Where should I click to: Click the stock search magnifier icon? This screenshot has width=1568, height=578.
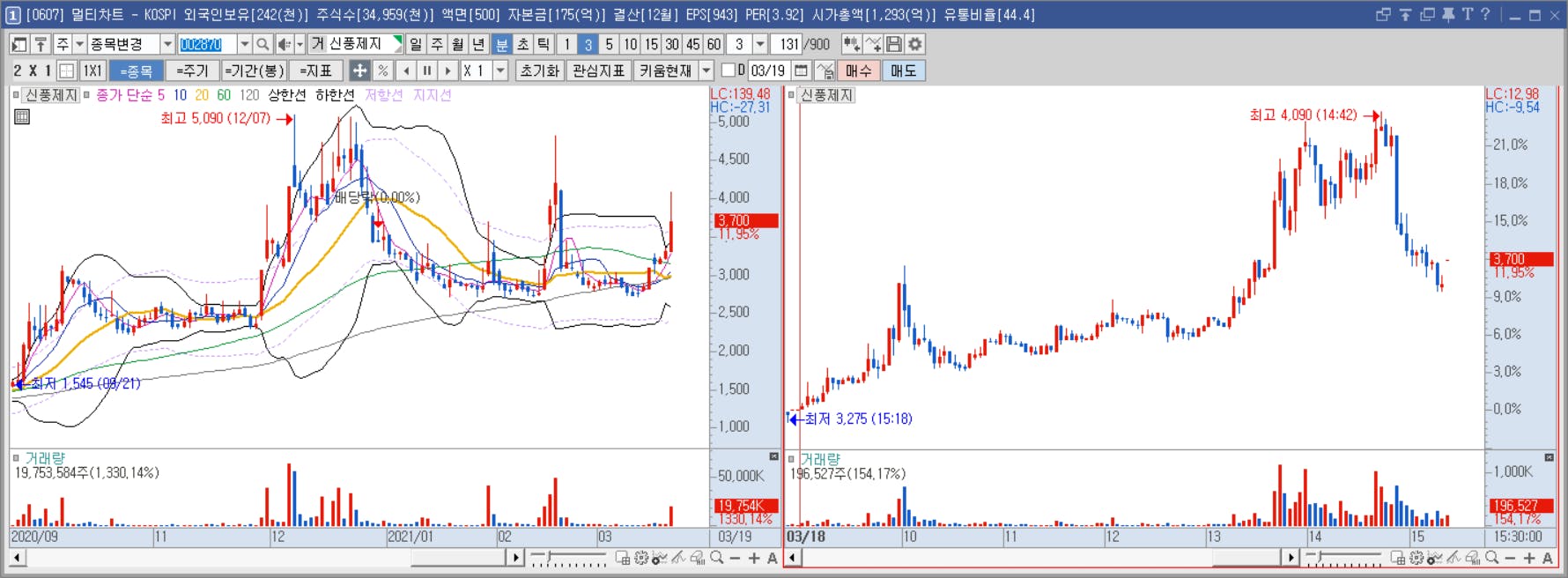(x=263, y=44)
